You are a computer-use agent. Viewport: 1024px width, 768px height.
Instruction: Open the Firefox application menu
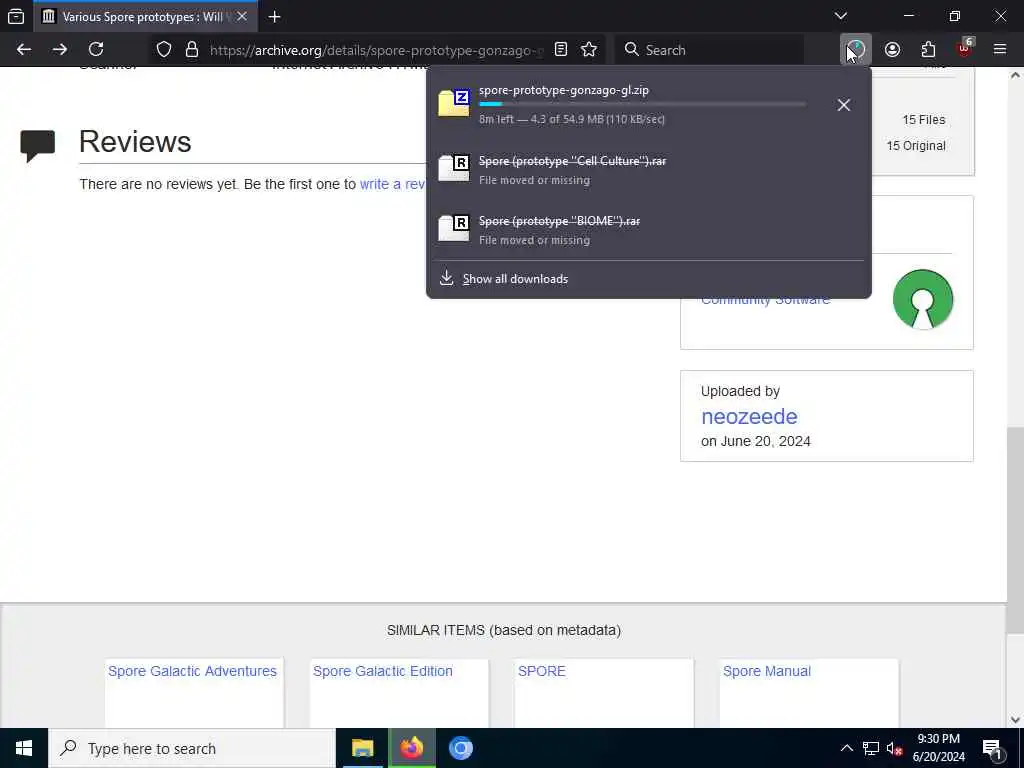click(x=999, y=50)
